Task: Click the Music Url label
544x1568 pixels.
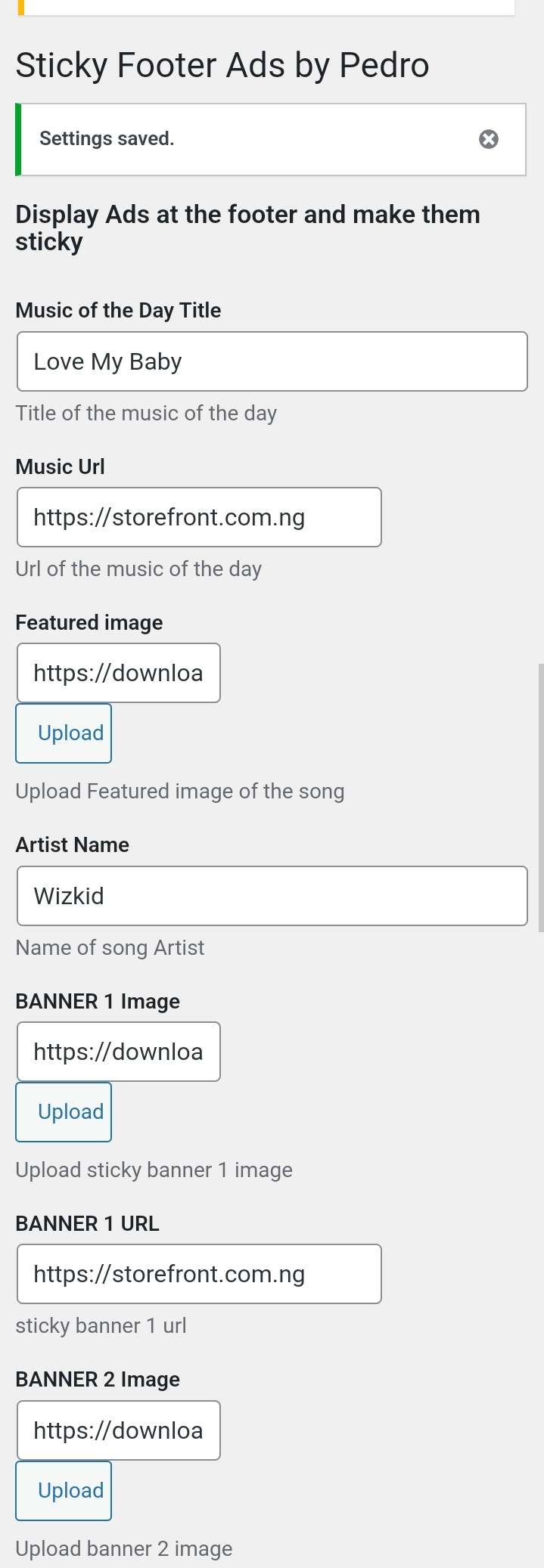Action: point(60,466)
